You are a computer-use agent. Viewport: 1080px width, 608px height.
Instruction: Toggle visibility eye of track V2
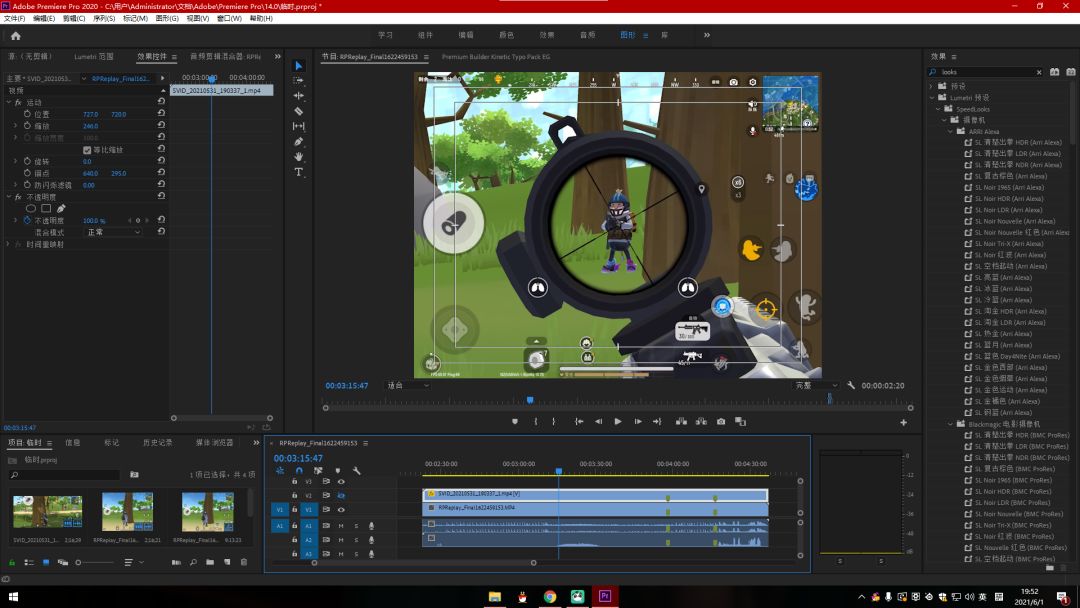[341, 496]
